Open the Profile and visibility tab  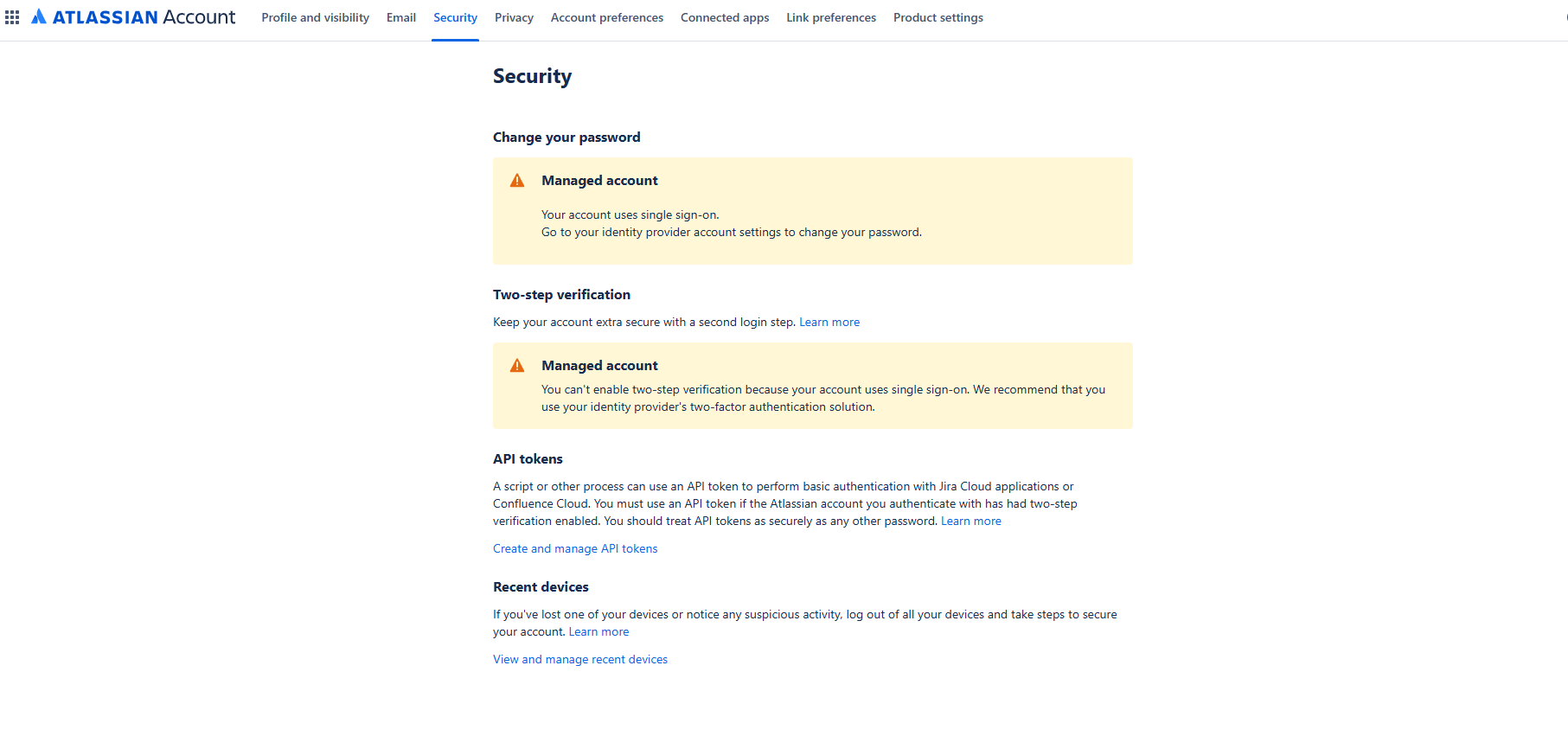pyautogui.click(x=315, y=17)
